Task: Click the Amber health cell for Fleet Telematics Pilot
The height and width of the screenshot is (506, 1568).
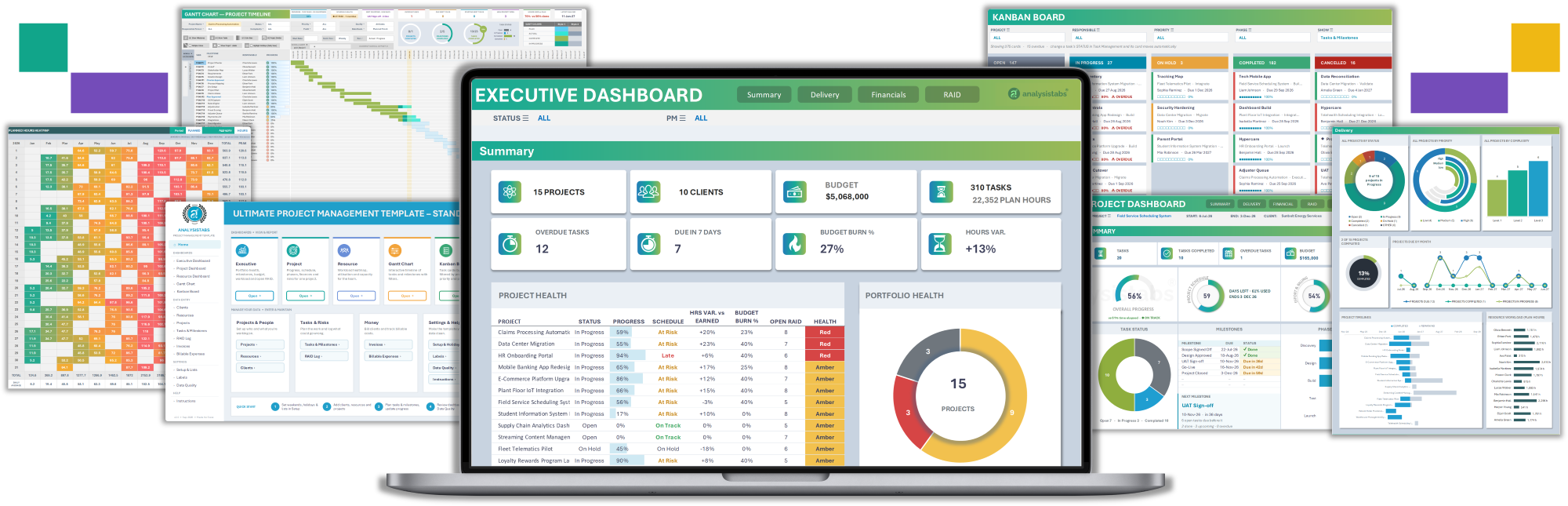Action: click(825, 449)
